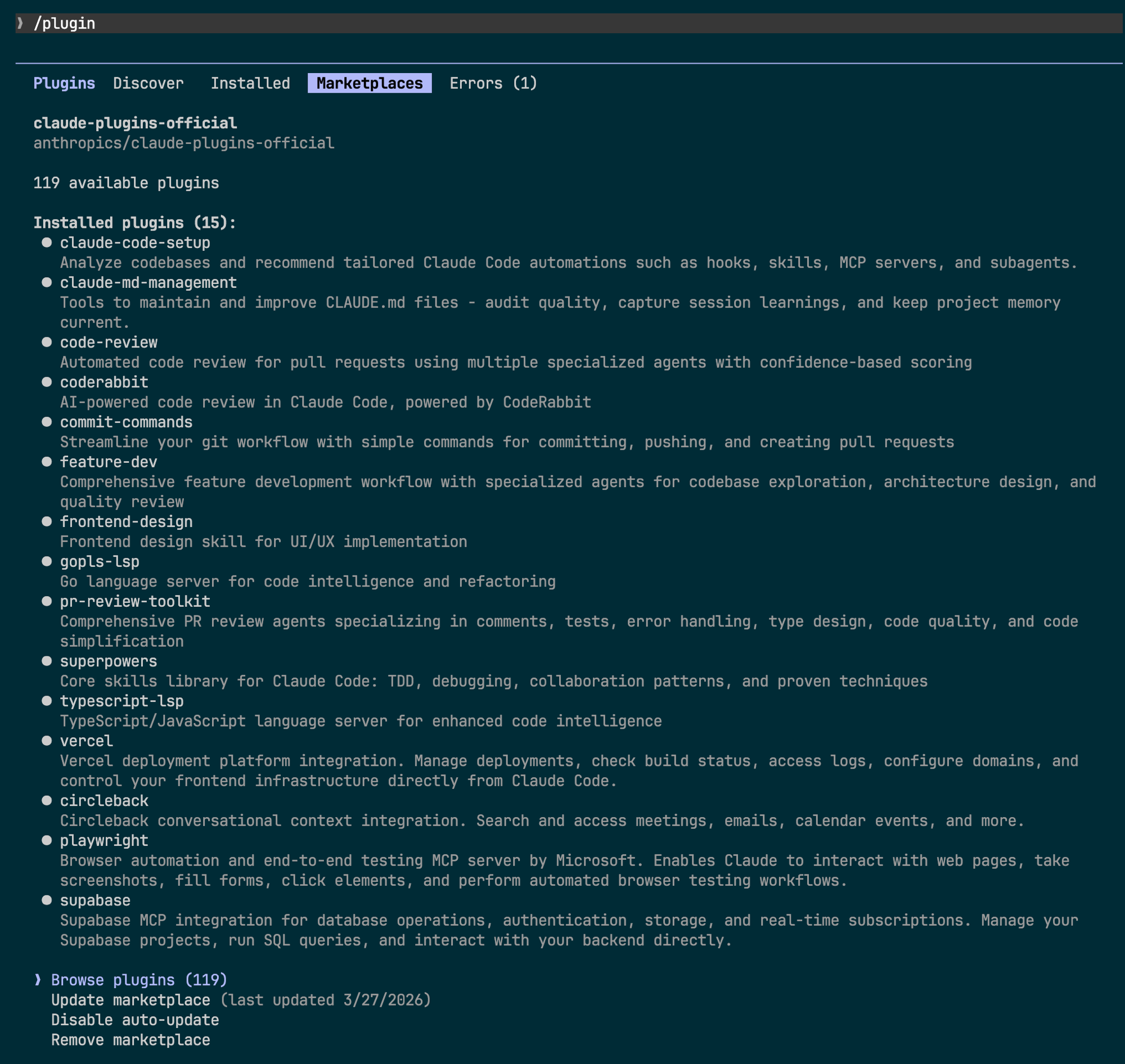
Task: Click the bullet beside supabase plugin
Action: point(47,900)
